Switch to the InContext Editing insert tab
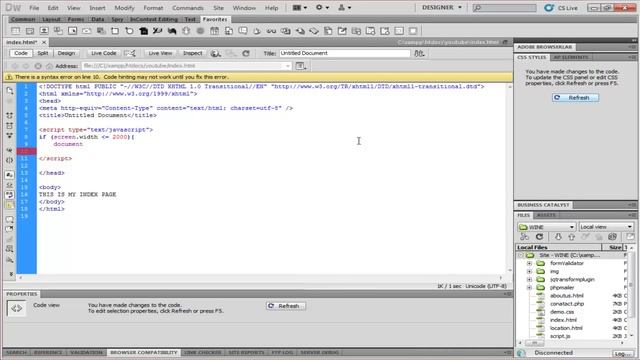The height and width of the screenshot is (360, 640). coord(153,19)
